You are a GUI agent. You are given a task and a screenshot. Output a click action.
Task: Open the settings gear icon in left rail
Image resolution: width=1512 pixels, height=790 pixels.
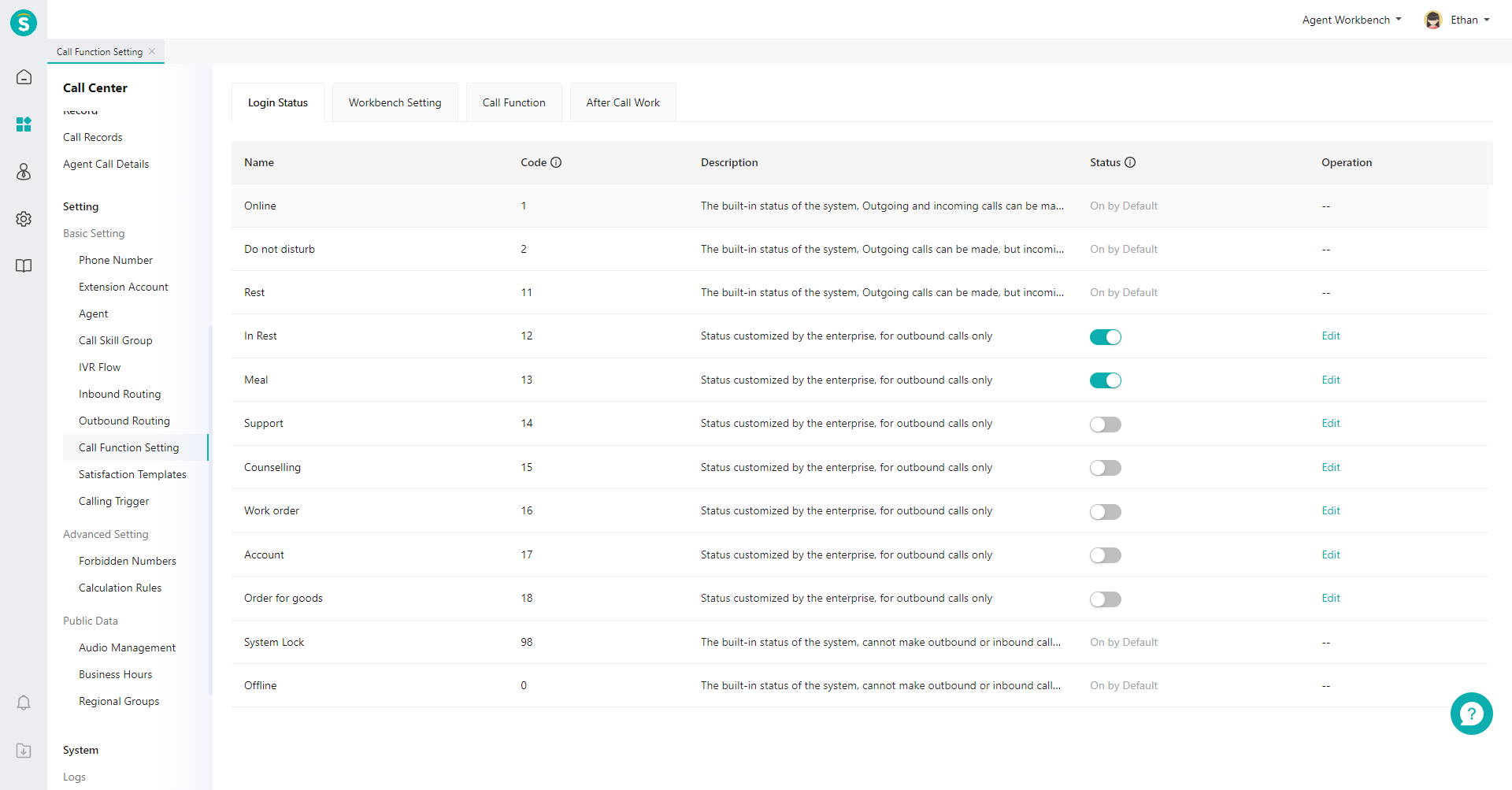[x=24, y=219]
